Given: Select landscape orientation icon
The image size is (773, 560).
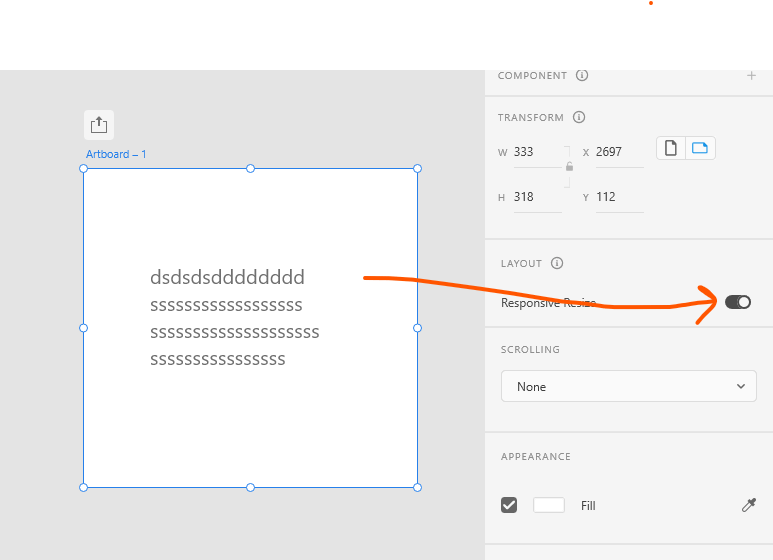Looking at the screenshot, I should click(700, 148).
